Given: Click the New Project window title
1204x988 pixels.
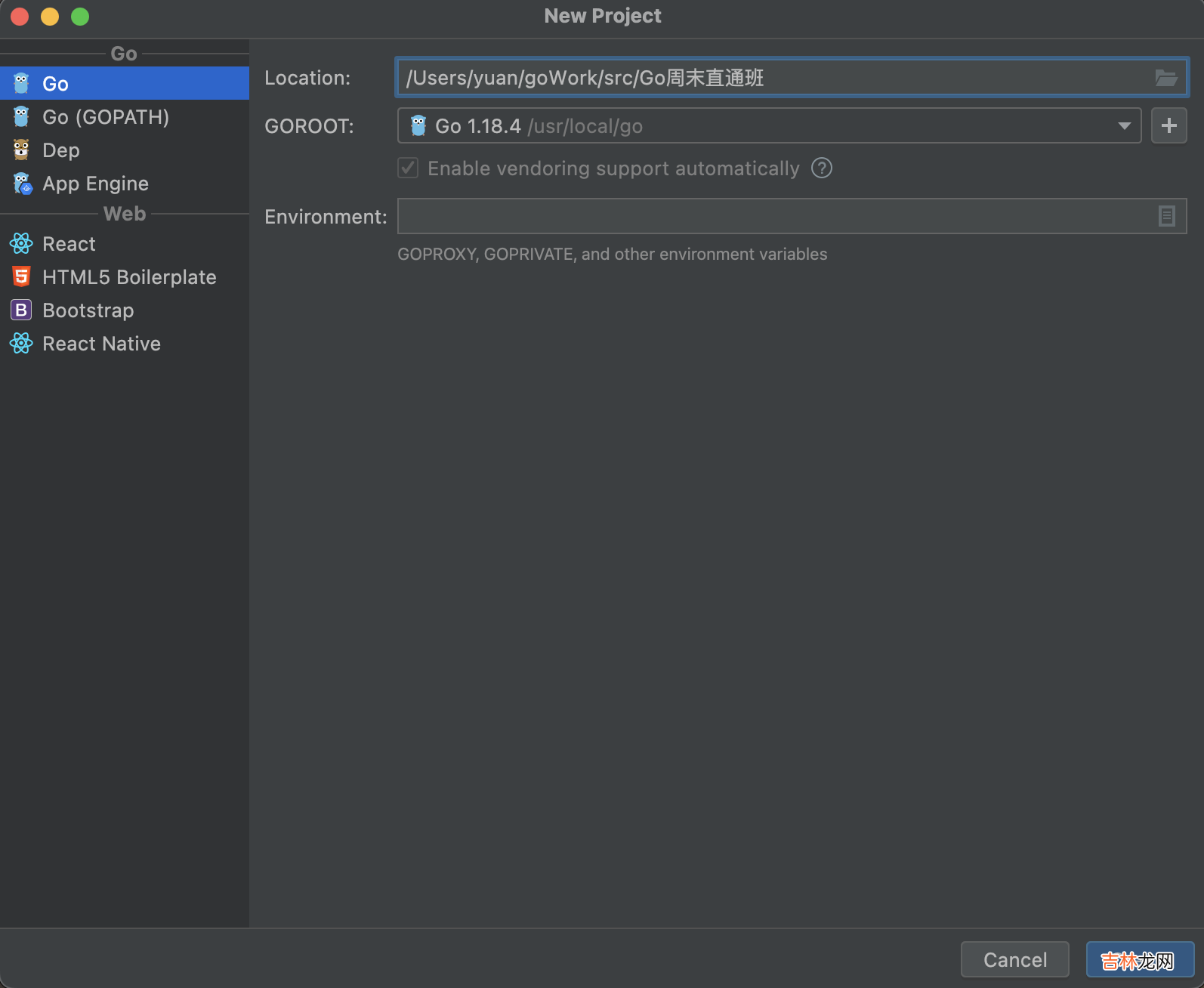Looking at the screenshot, I should 603,16.
